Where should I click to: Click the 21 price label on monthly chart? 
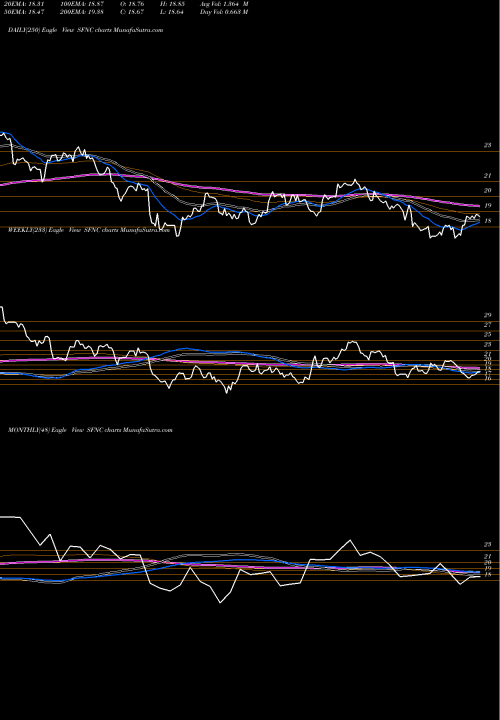coord(487,557)
